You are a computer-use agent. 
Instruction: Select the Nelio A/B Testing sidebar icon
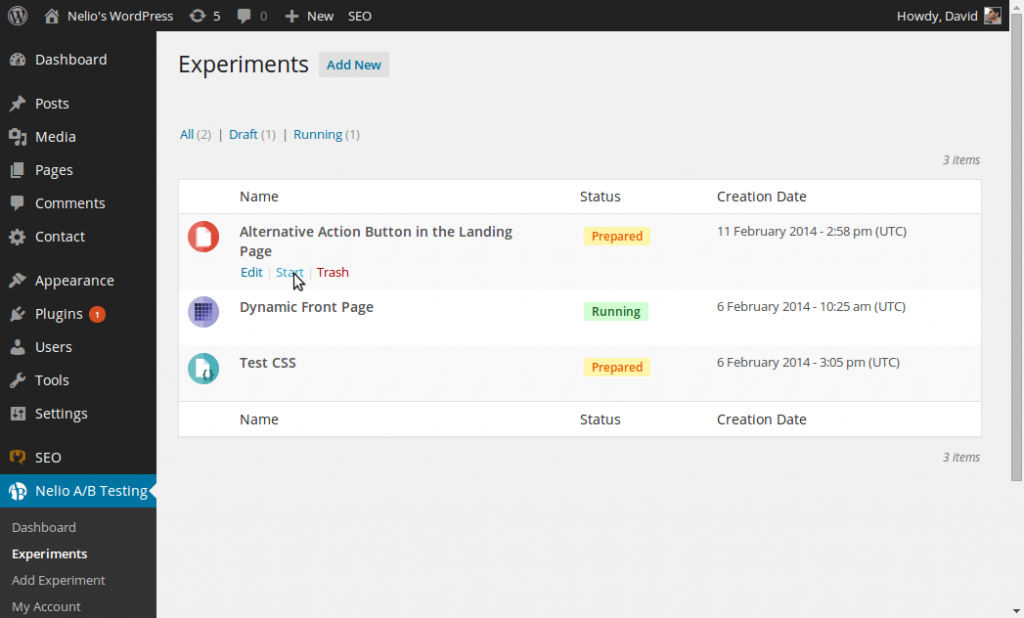(x=17, y=491)
